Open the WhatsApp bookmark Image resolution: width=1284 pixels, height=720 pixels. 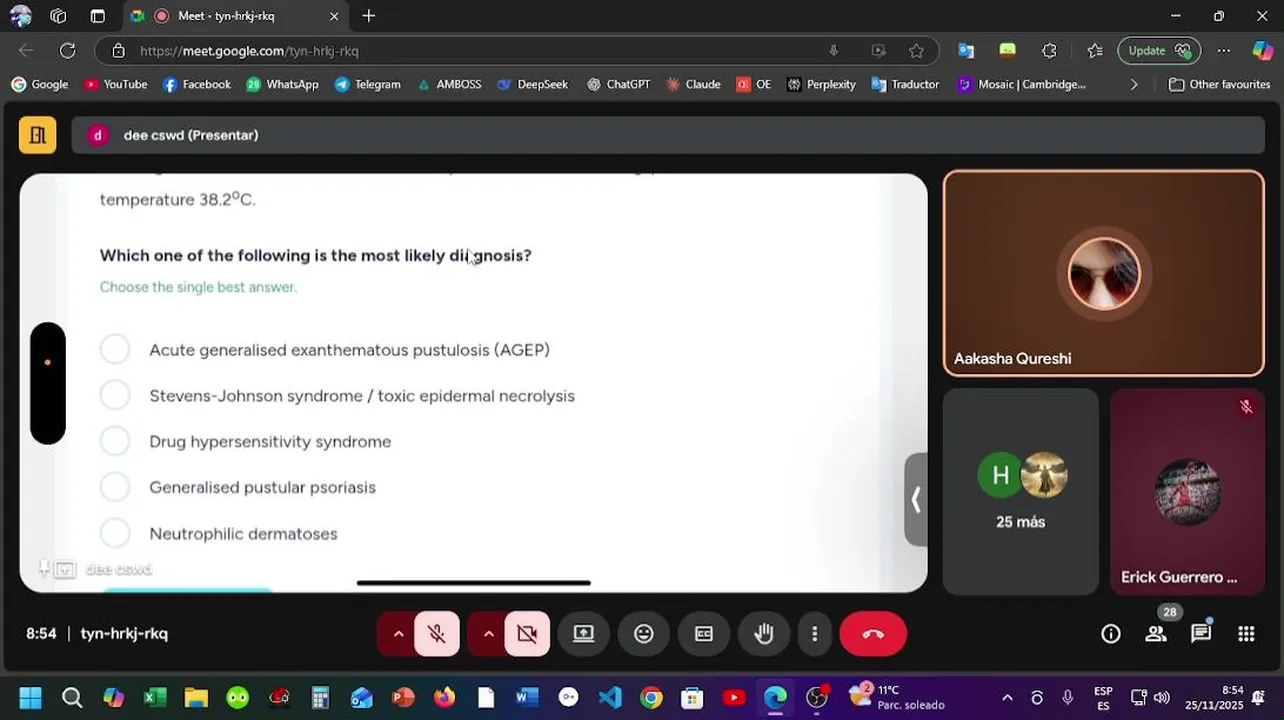tap(283, 84)
